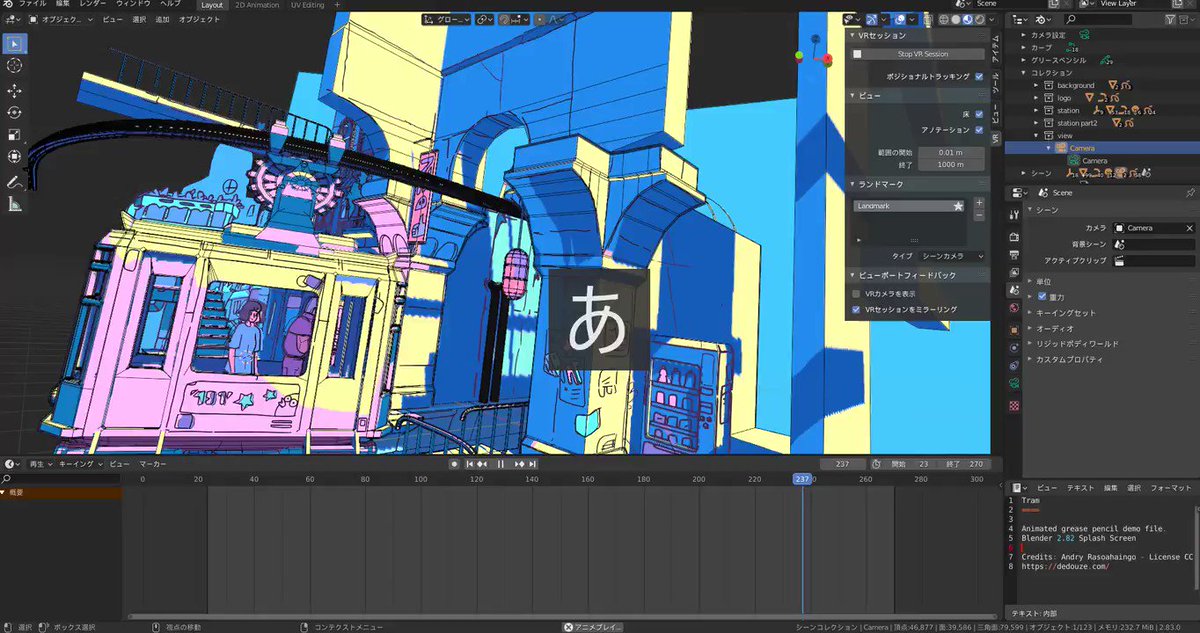Toggle the auto keying record button

[x=454, y=464]
